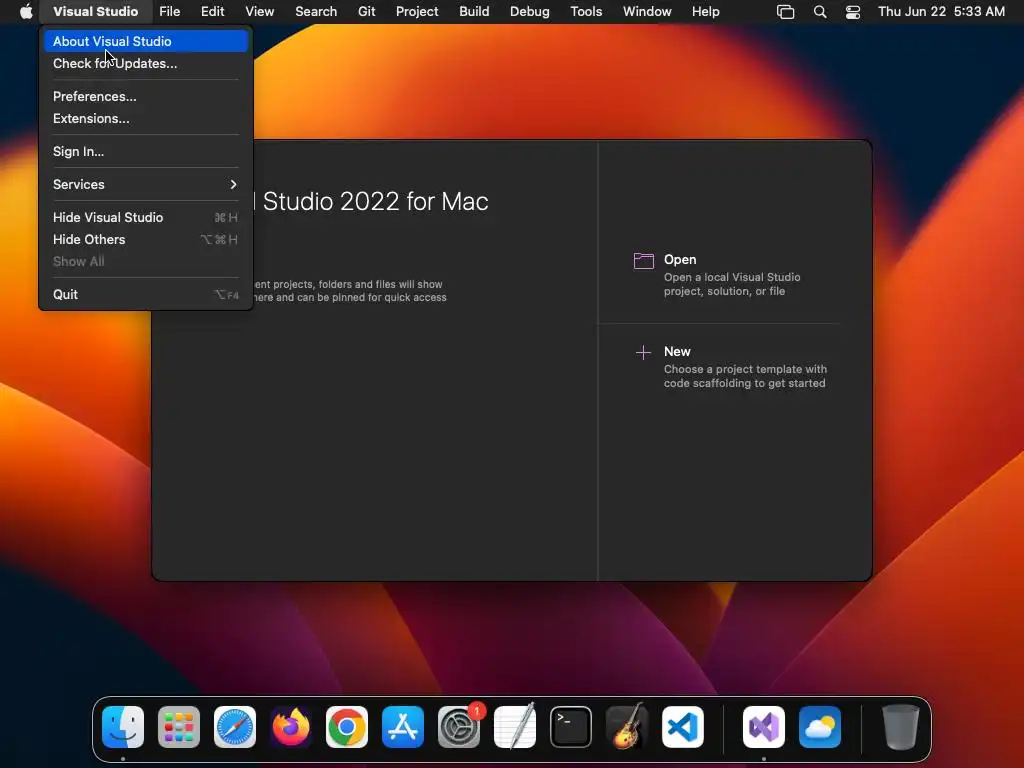Open Finder from the Dock
This screenshot has height=768, width=1024.
(x=123, y=727)
